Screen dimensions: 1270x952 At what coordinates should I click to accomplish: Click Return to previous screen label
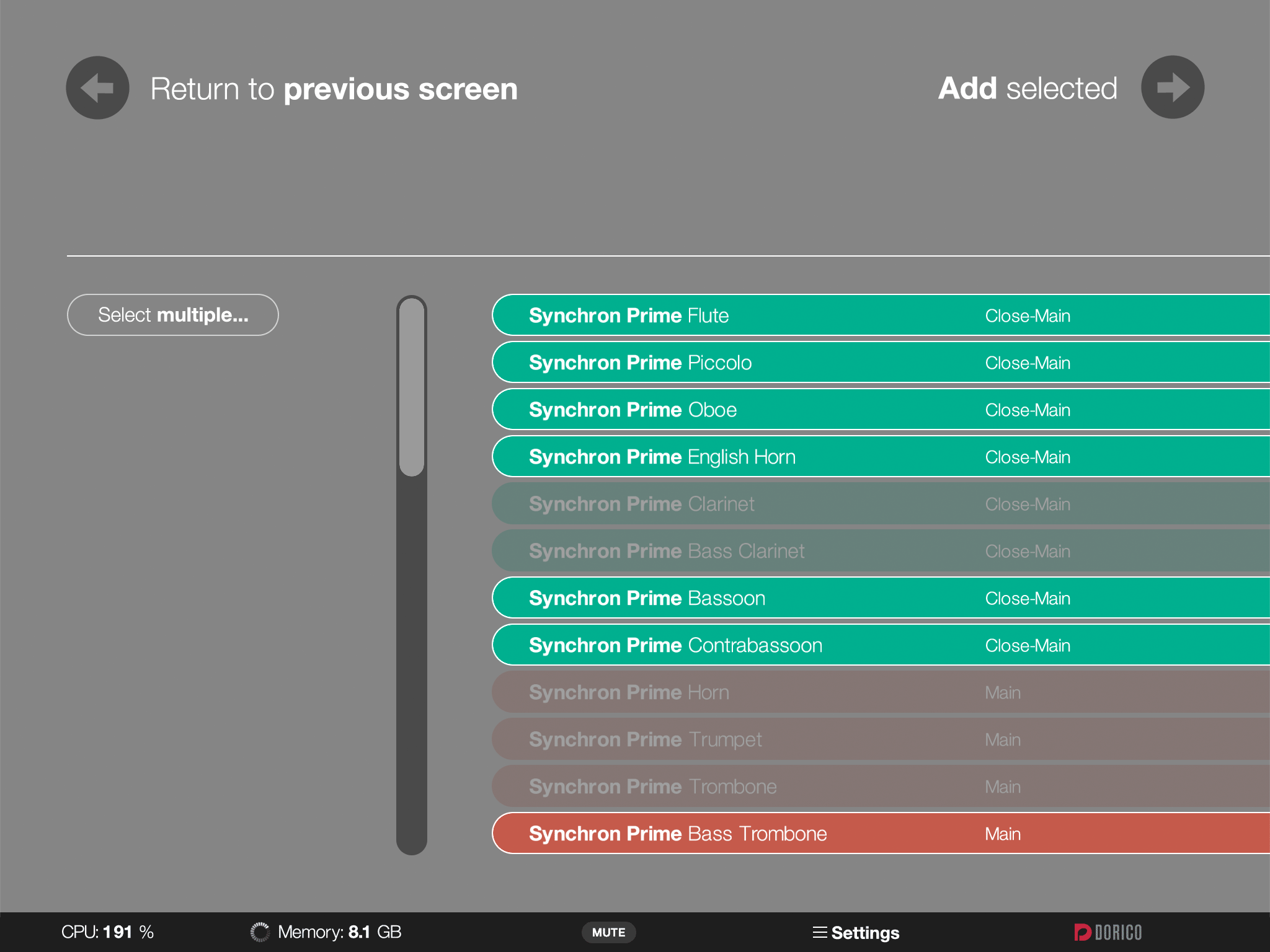(x=334, y=89)
